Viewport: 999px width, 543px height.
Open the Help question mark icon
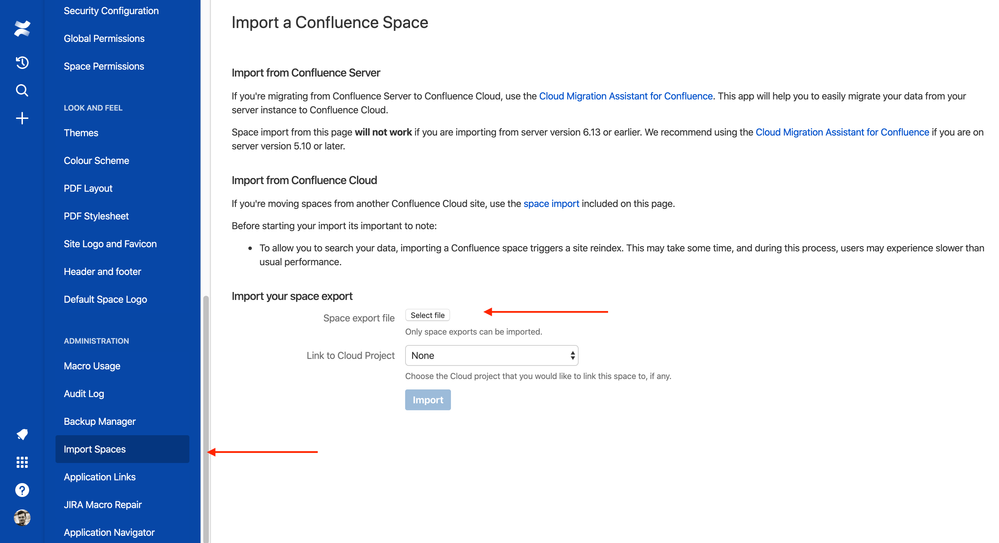[x=22, y=490]
